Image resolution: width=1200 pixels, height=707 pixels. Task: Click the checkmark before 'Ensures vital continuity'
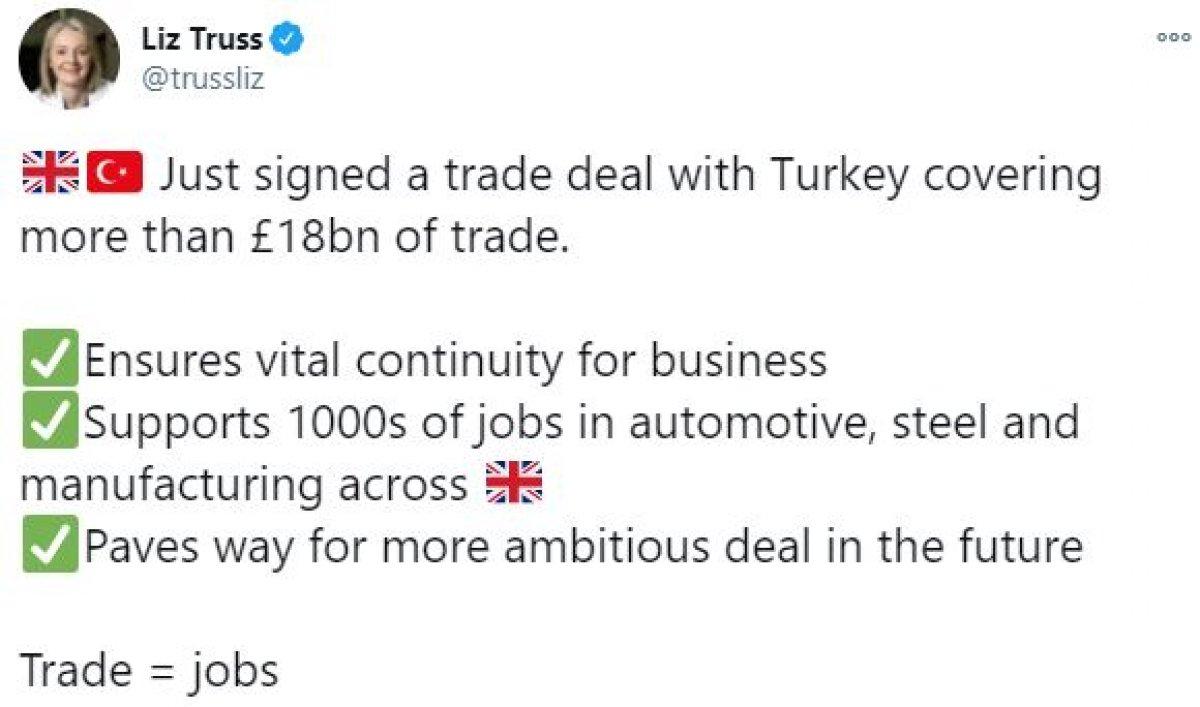coord(52,360)
